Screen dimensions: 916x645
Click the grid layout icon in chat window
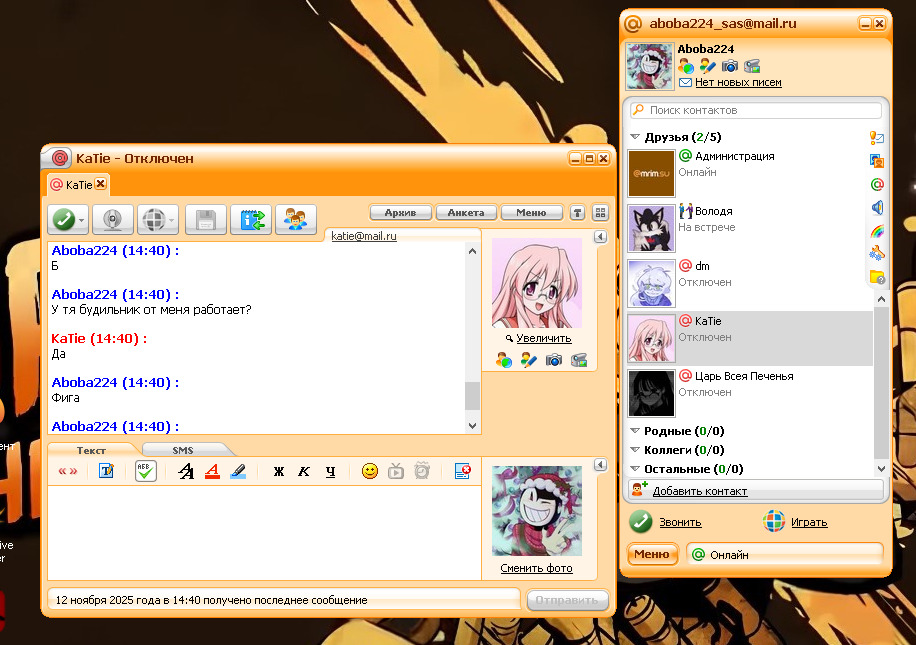(600, 213)
